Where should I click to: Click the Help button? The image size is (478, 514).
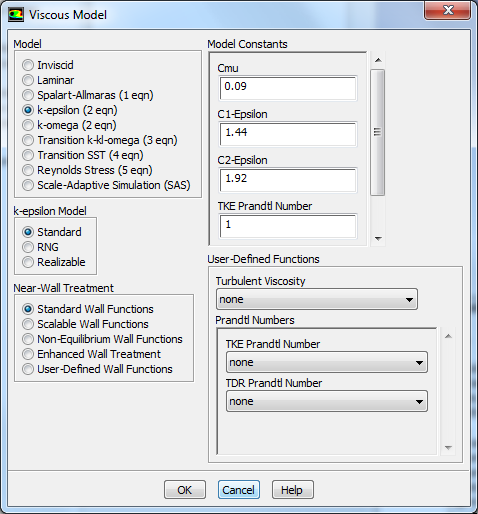(x=292, y=490)
